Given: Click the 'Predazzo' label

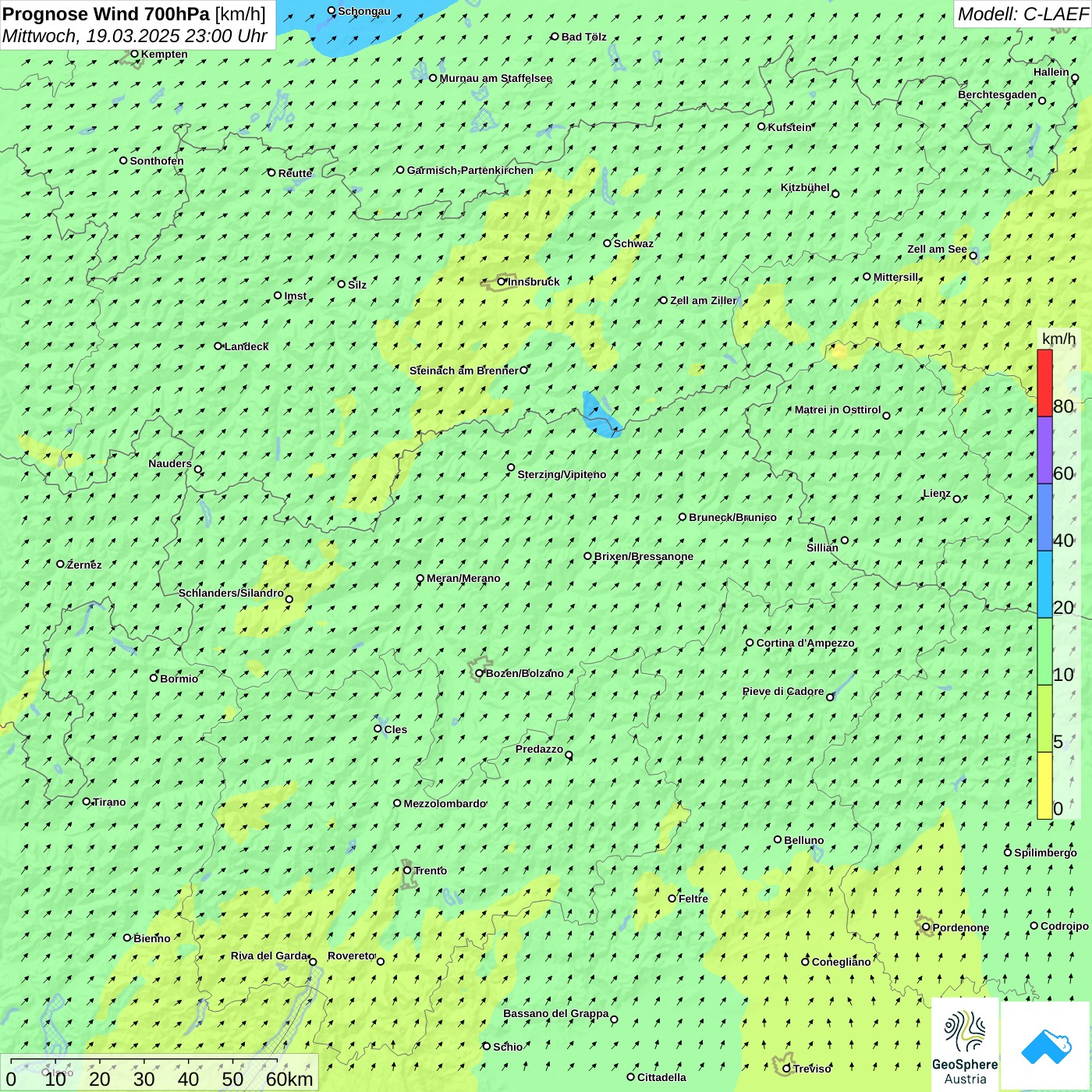Looking at the screenshot, I should pyautogui.click(x=539, y=749).
